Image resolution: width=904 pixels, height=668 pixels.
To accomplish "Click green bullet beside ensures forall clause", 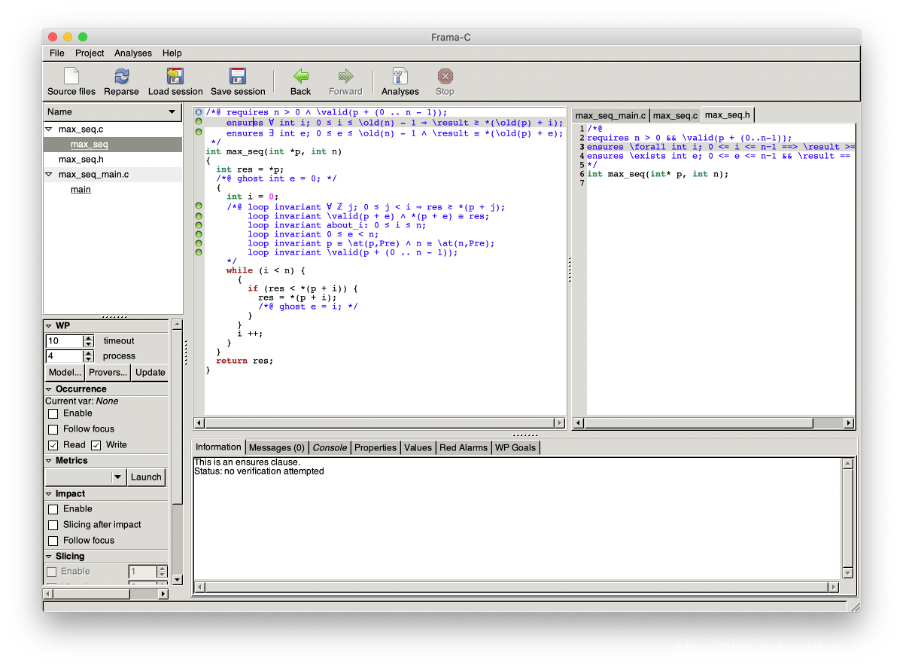I will tap(198, 122).
